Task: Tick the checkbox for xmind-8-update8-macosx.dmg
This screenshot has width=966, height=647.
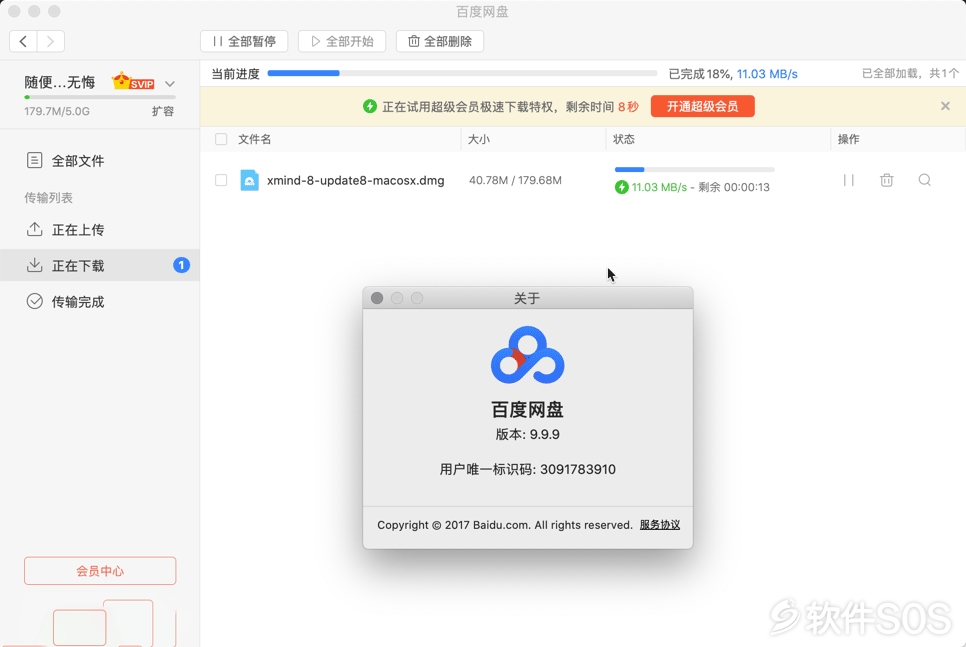Action: [221, 180]
